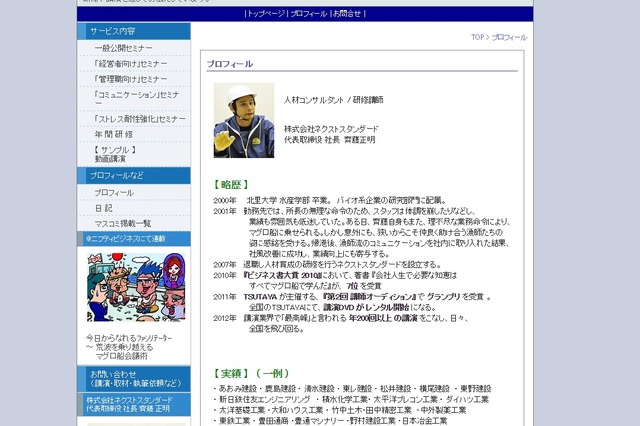Click the 2010年 ビジネス書大賞 entry line
The height and width of the screenshot is (426, 640).
pyautogui.click(x=336, y=275)
